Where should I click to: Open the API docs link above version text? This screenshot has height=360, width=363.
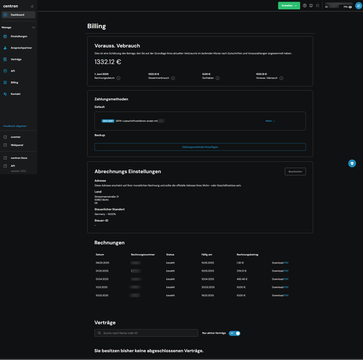click(x=13, y=166)
